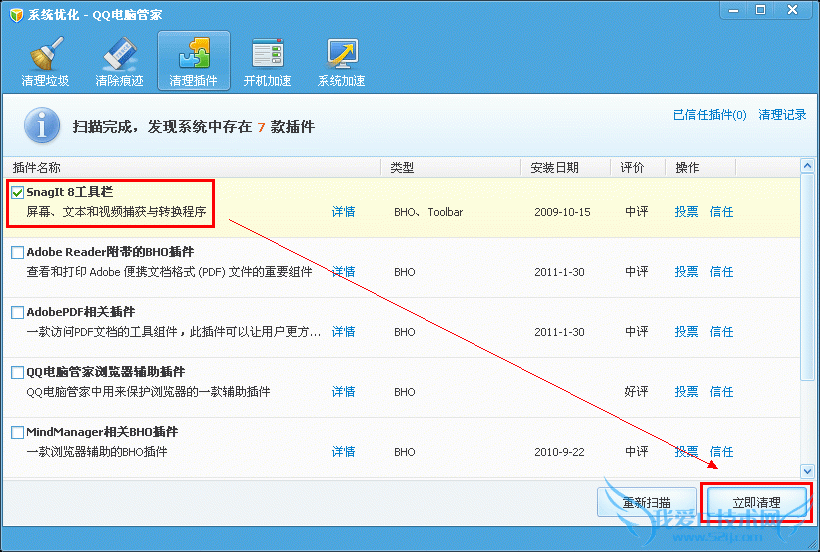Open the 系统加速 monitor tool

pos(341,62)
